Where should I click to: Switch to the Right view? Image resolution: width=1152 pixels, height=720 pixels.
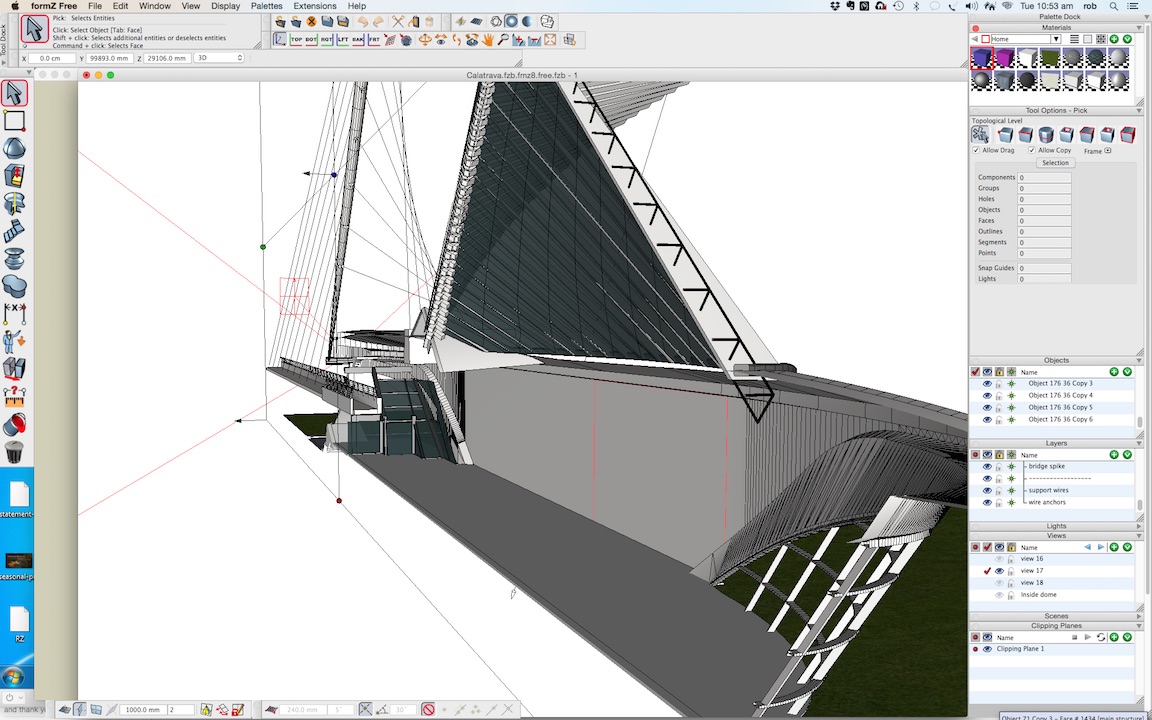click(327, 40)
